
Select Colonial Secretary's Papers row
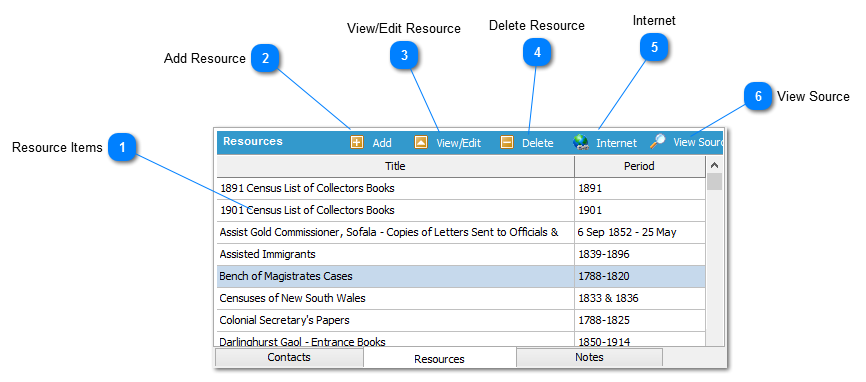pyautogui.click(x=395, y=320)
